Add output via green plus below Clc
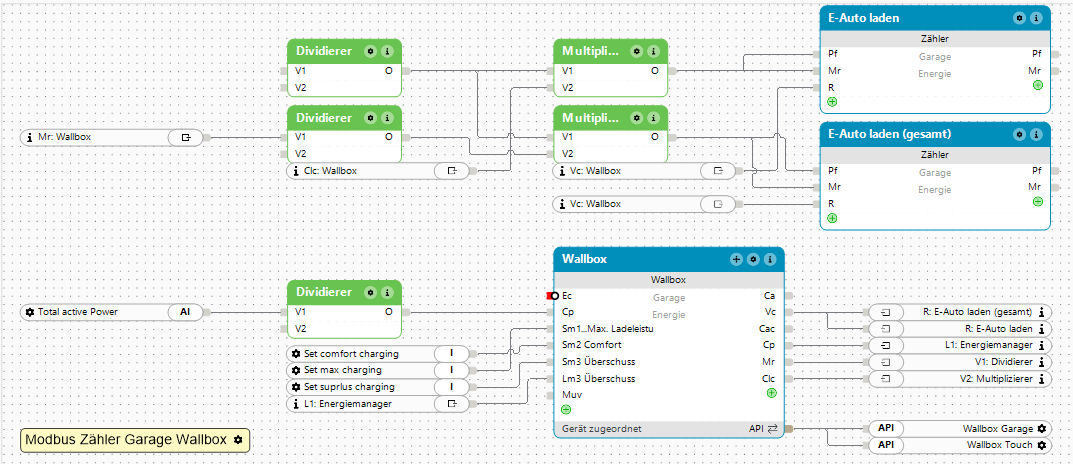This screenshot has width=1073, height=464. pos(771,393)
